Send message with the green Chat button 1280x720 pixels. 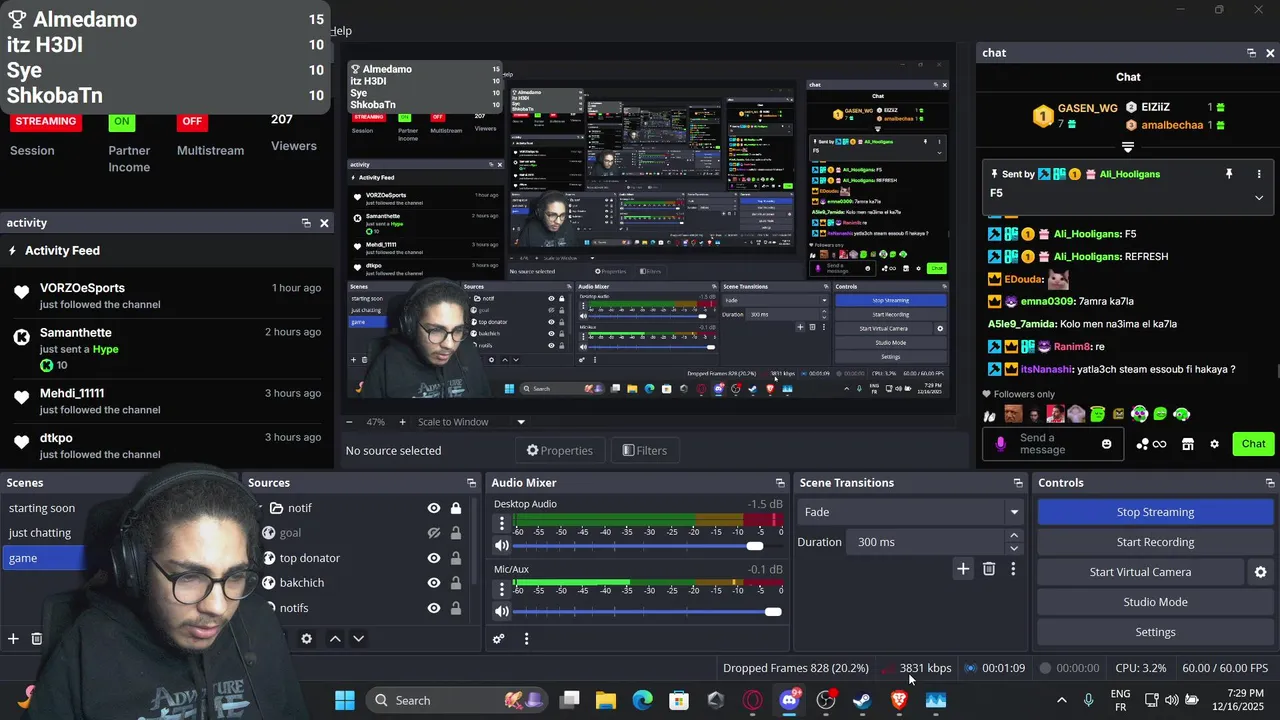(x=1253, y=444)
